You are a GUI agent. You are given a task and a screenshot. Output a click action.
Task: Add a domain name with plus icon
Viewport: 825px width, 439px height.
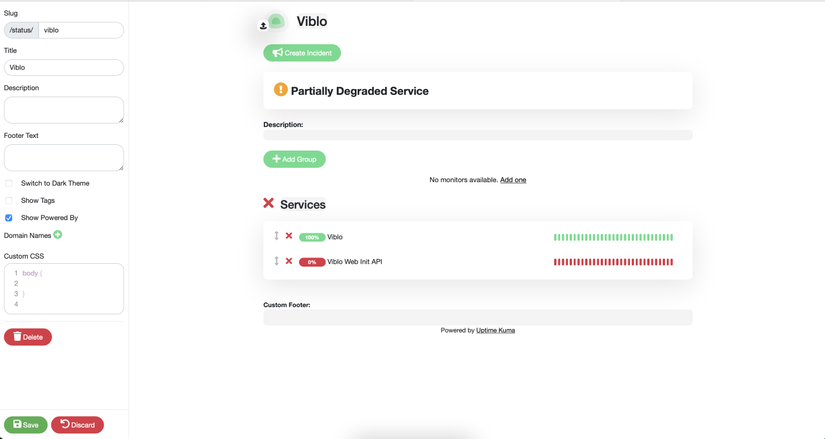(58, 235)
